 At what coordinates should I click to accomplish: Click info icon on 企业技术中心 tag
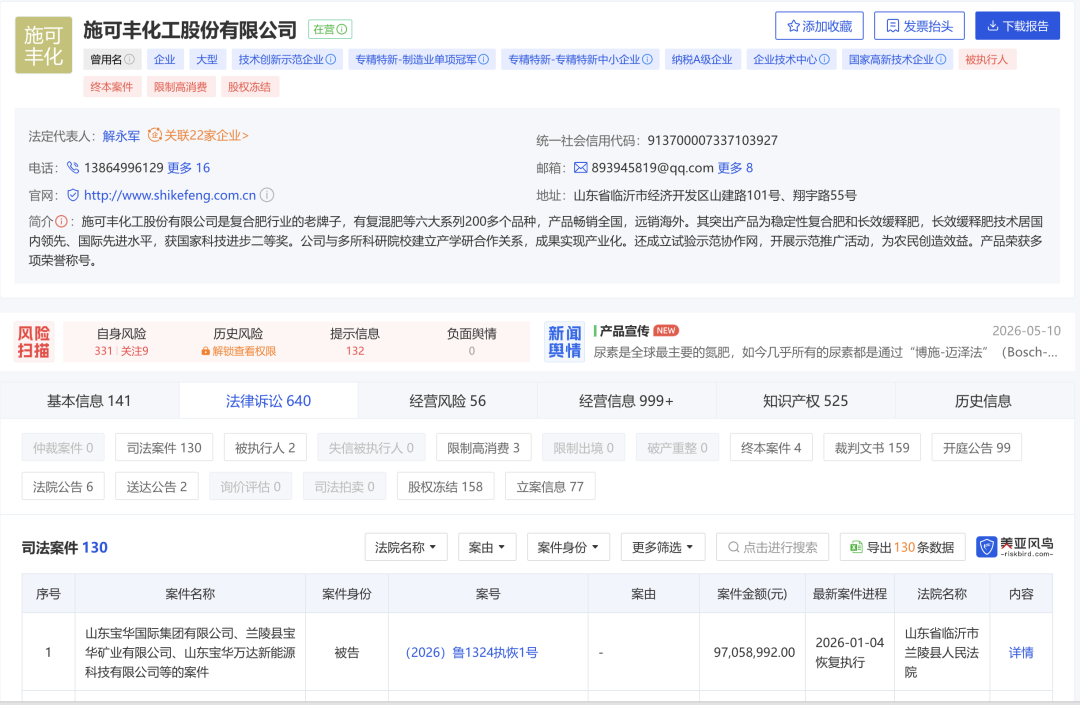824,59
